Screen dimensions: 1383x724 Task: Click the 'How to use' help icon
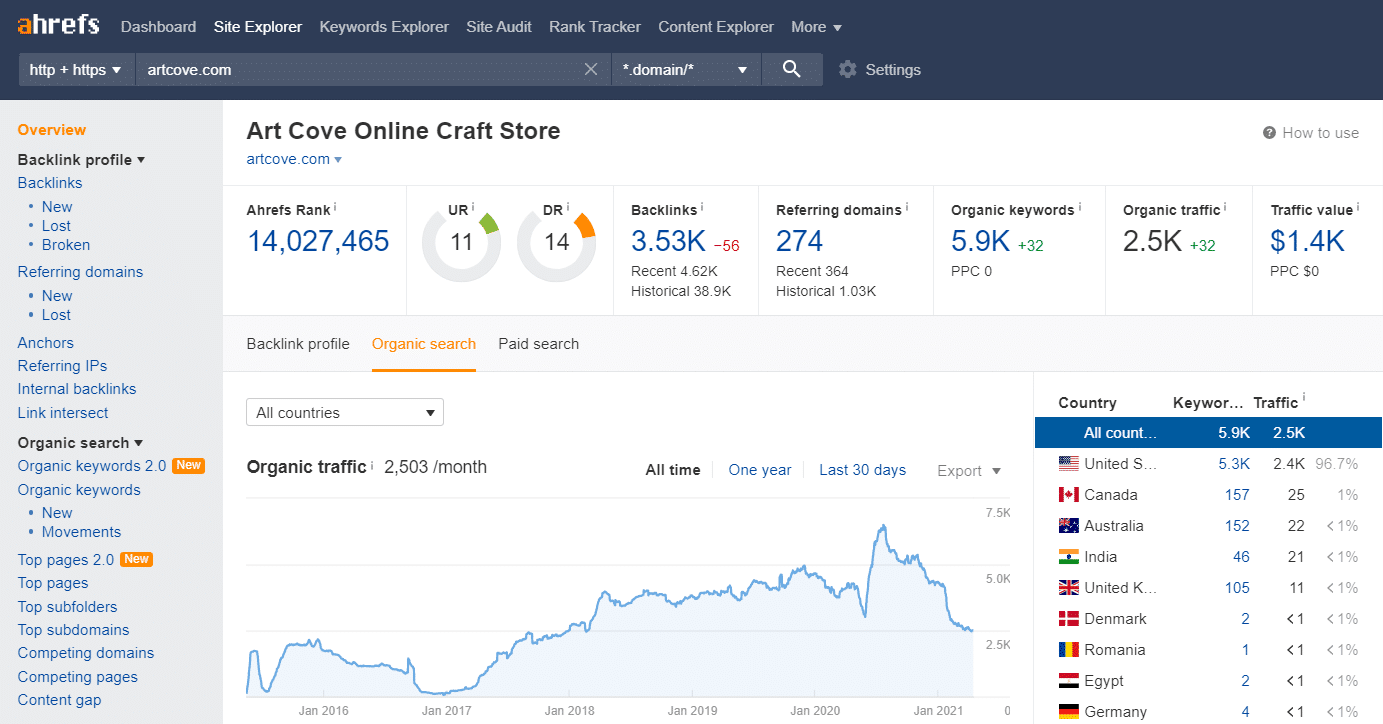1269,132
